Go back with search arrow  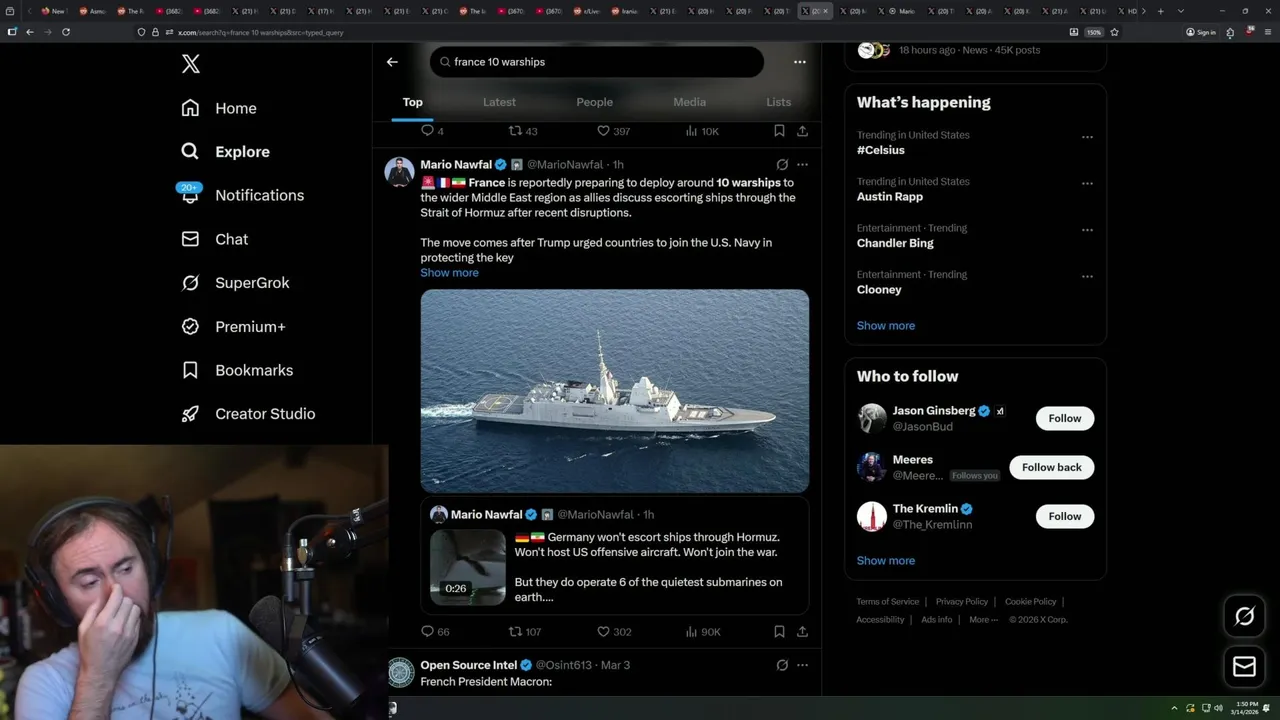coord(392,62)
